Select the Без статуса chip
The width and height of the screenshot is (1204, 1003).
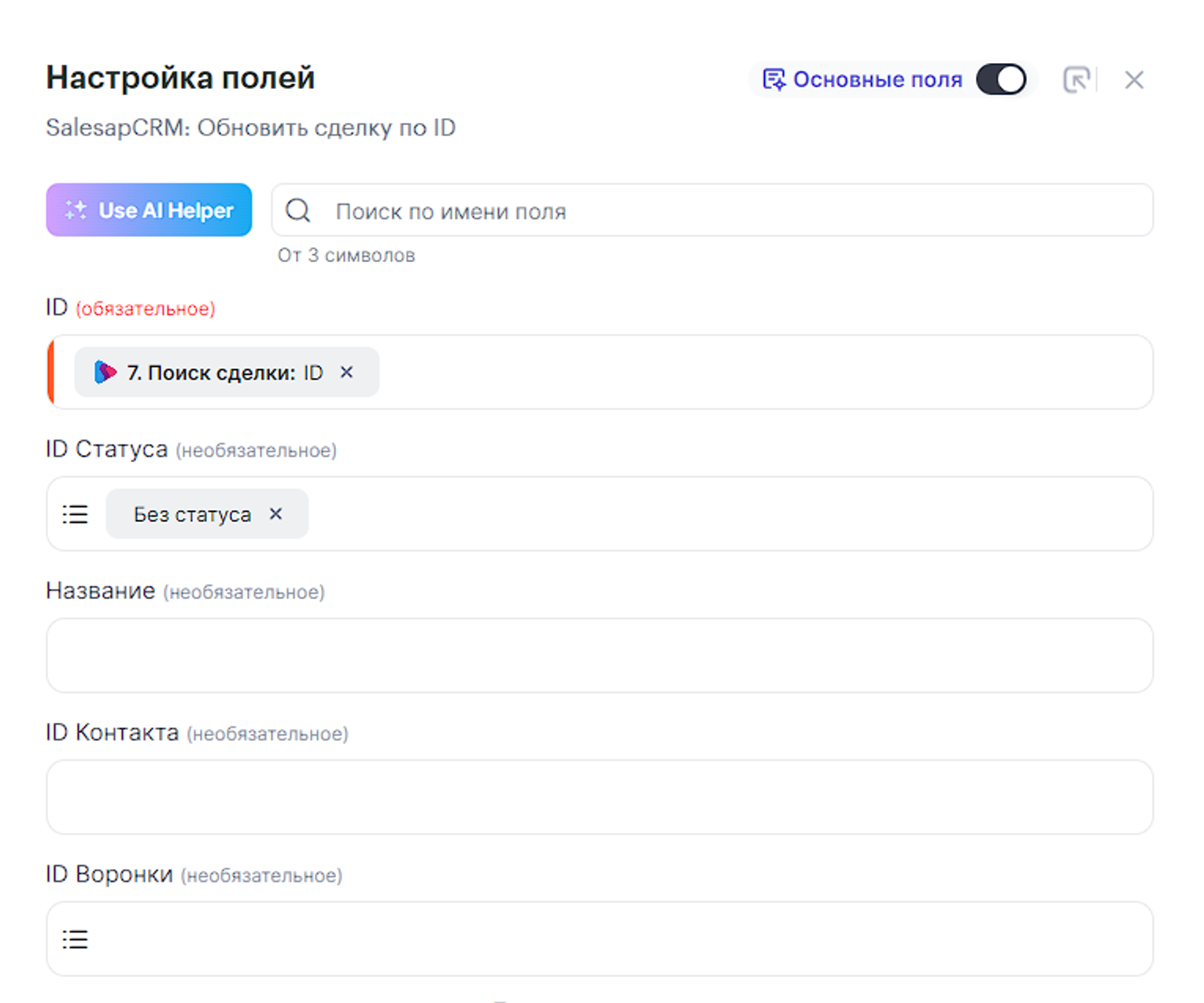[192, 514]
